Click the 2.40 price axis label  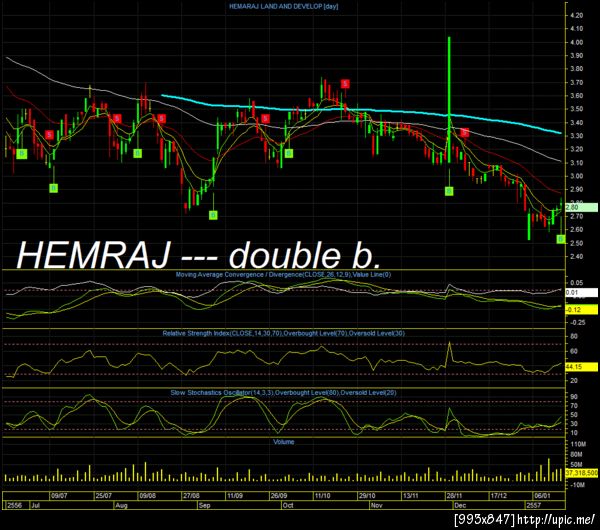pyautogui.click(x=577, y=256)
